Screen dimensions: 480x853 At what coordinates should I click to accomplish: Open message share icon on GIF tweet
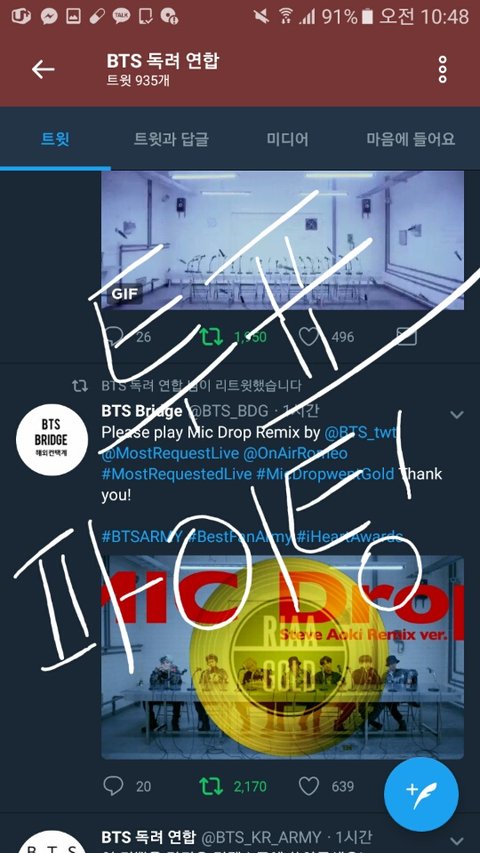point(407,337)
